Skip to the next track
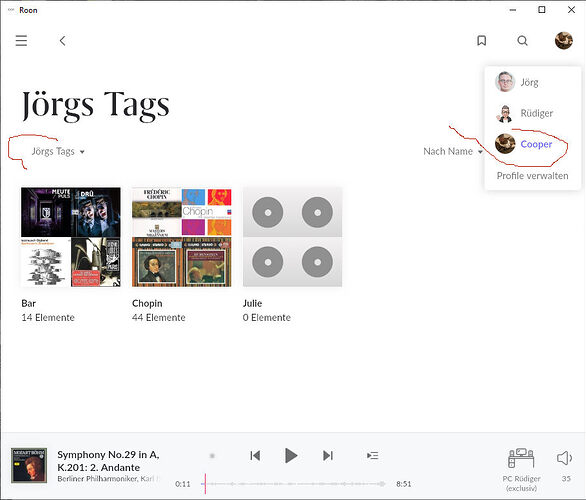 tap(328, 456)
